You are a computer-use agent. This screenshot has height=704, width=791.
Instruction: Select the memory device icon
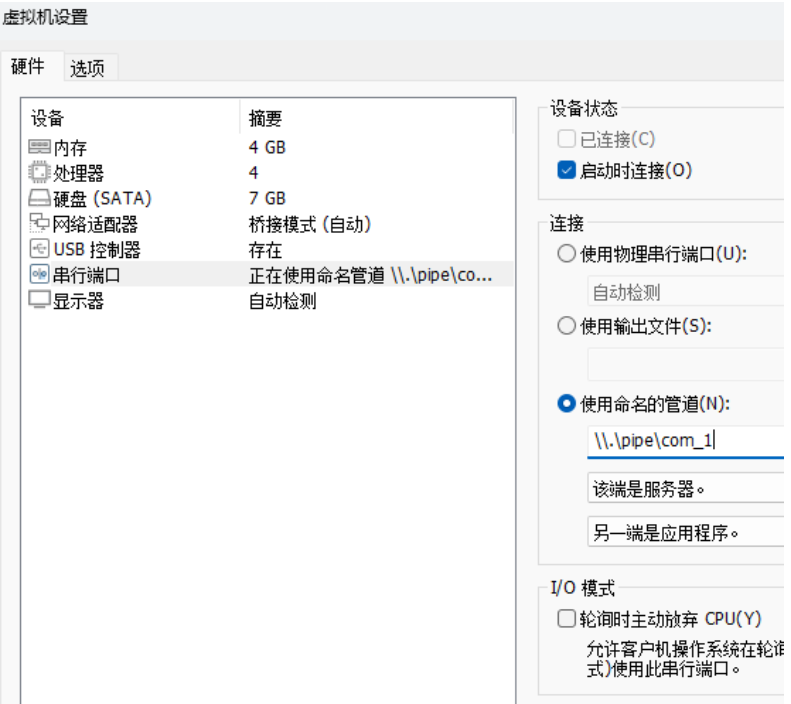point(39,147)
